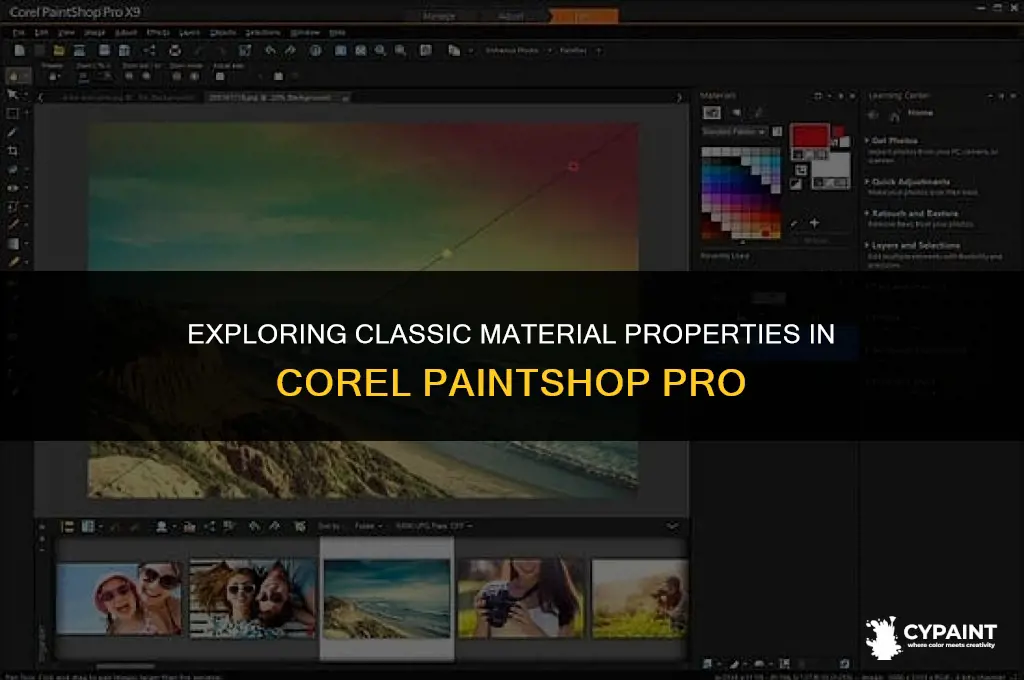
Task: Select the woman holding camera thumbnail
Action: [521, 598]
